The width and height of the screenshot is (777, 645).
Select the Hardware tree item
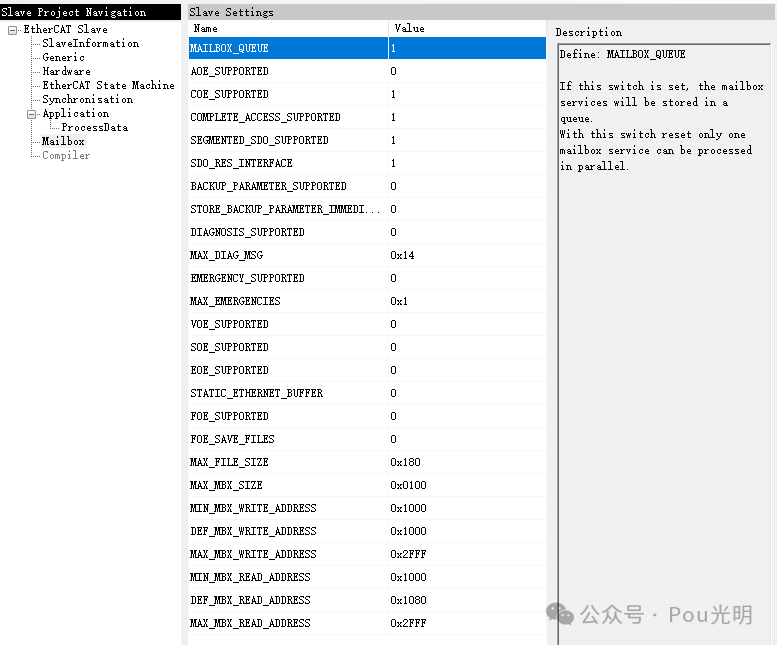pos(66,71)
